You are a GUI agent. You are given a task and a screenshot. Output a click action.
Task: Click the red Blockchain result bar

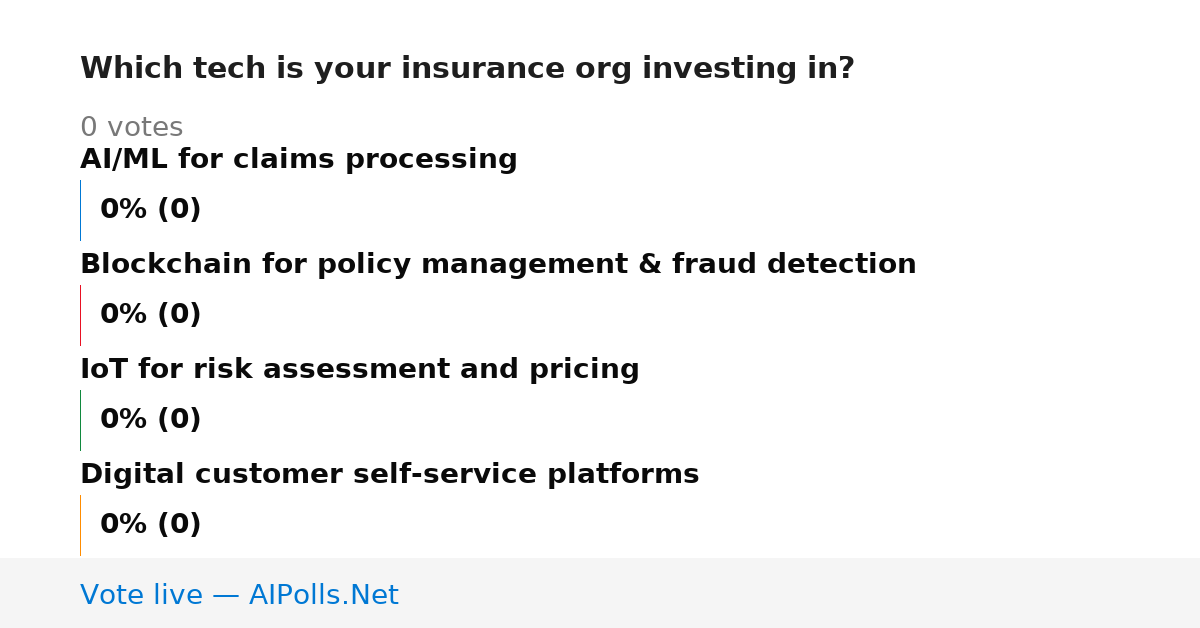tap(80, 315)
